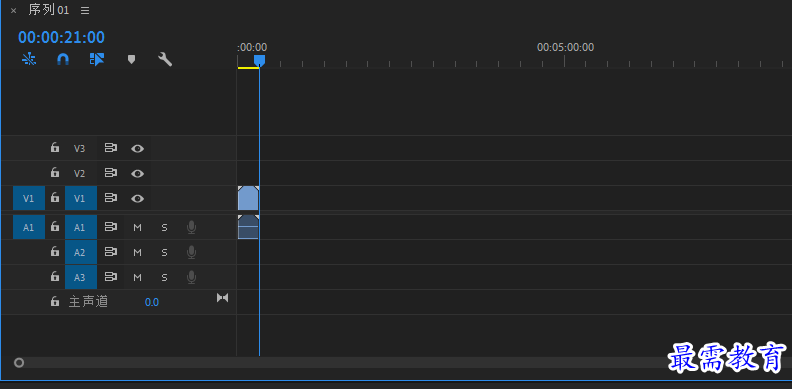
Task: Hide track V3 output with eye icon
Action: point(137,149)
